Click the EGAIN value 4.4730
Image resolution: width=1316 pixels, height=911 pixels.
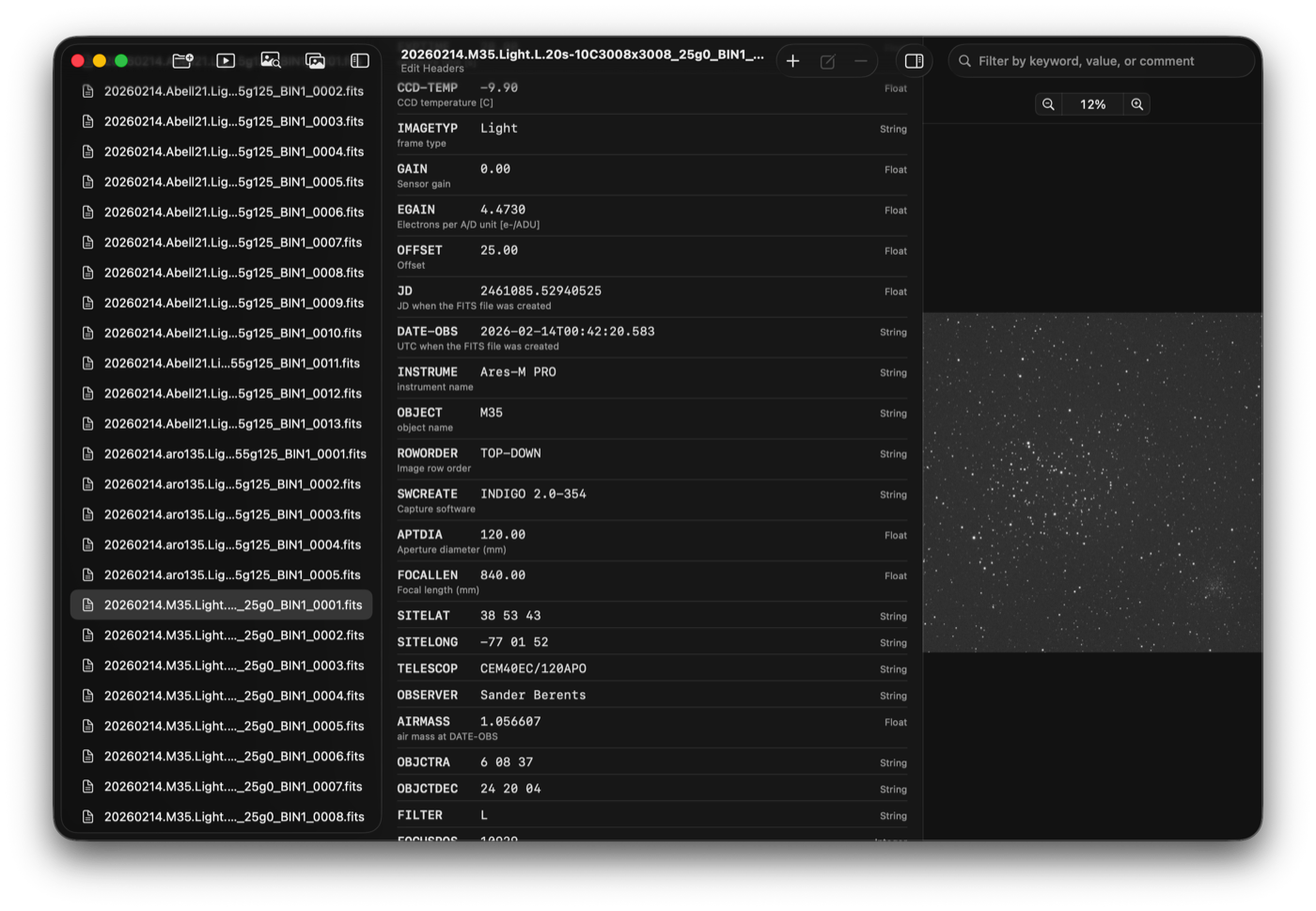503,210
